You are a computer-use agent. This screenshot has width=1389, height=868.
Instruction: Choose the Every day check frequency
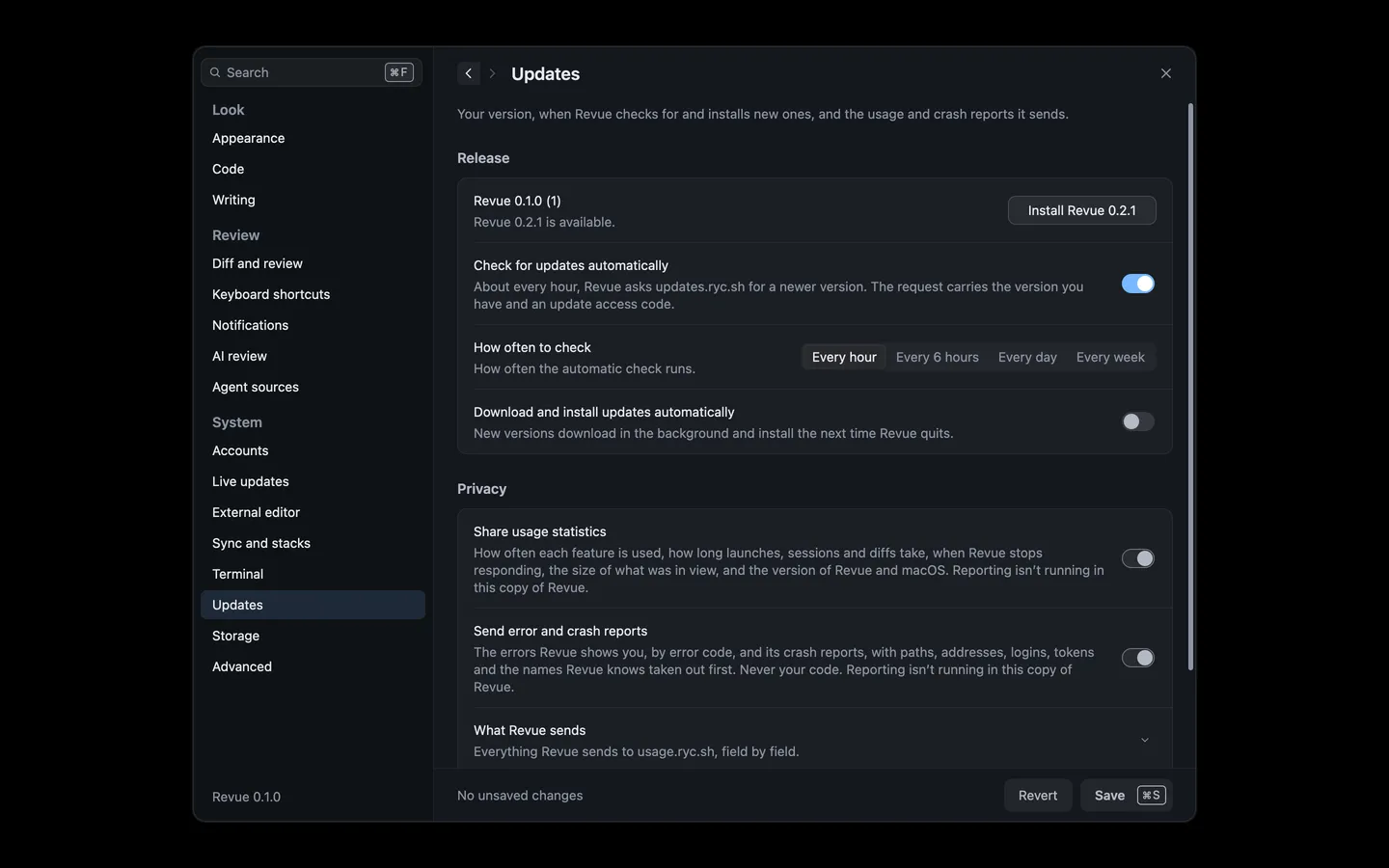click(x=1027, y=357)
